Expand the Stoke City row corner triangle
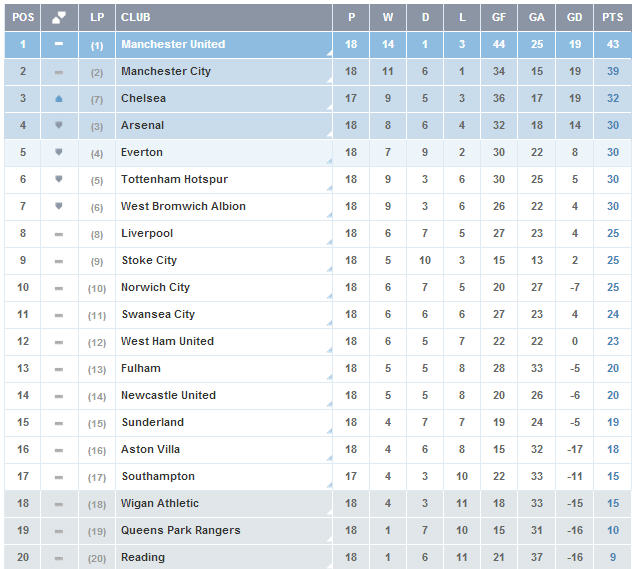The height and width of the screenshot is (569, 637). point(328,270)
